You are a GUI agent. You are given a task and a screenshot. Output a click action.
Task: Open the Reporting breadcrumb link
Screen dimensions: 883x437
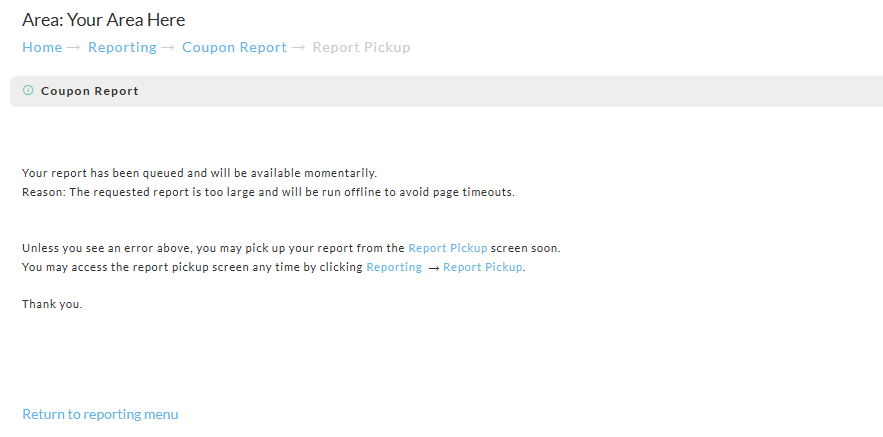point(122,47)
